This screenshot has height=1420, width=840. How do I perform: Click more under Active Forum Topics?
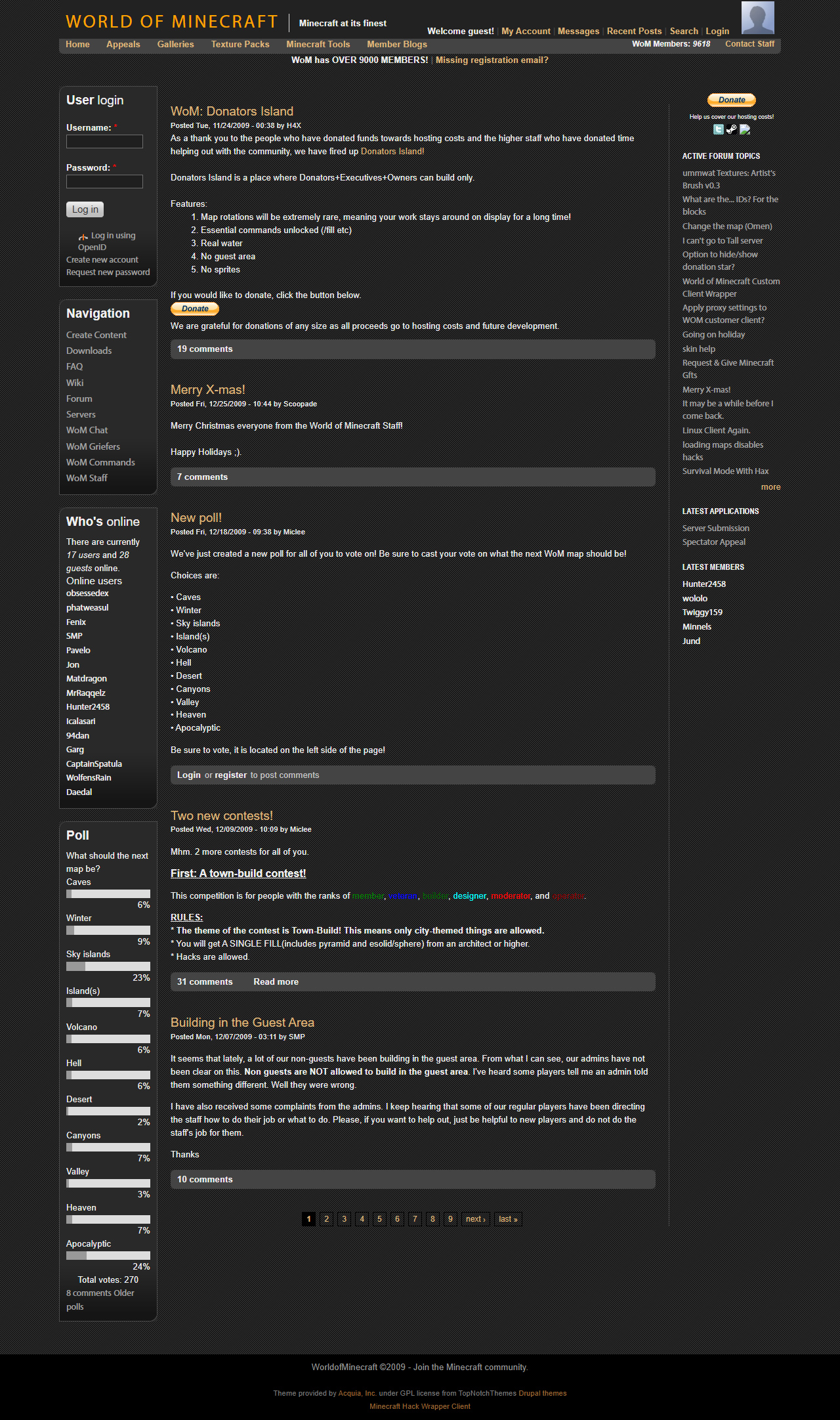tap(770, 487)
